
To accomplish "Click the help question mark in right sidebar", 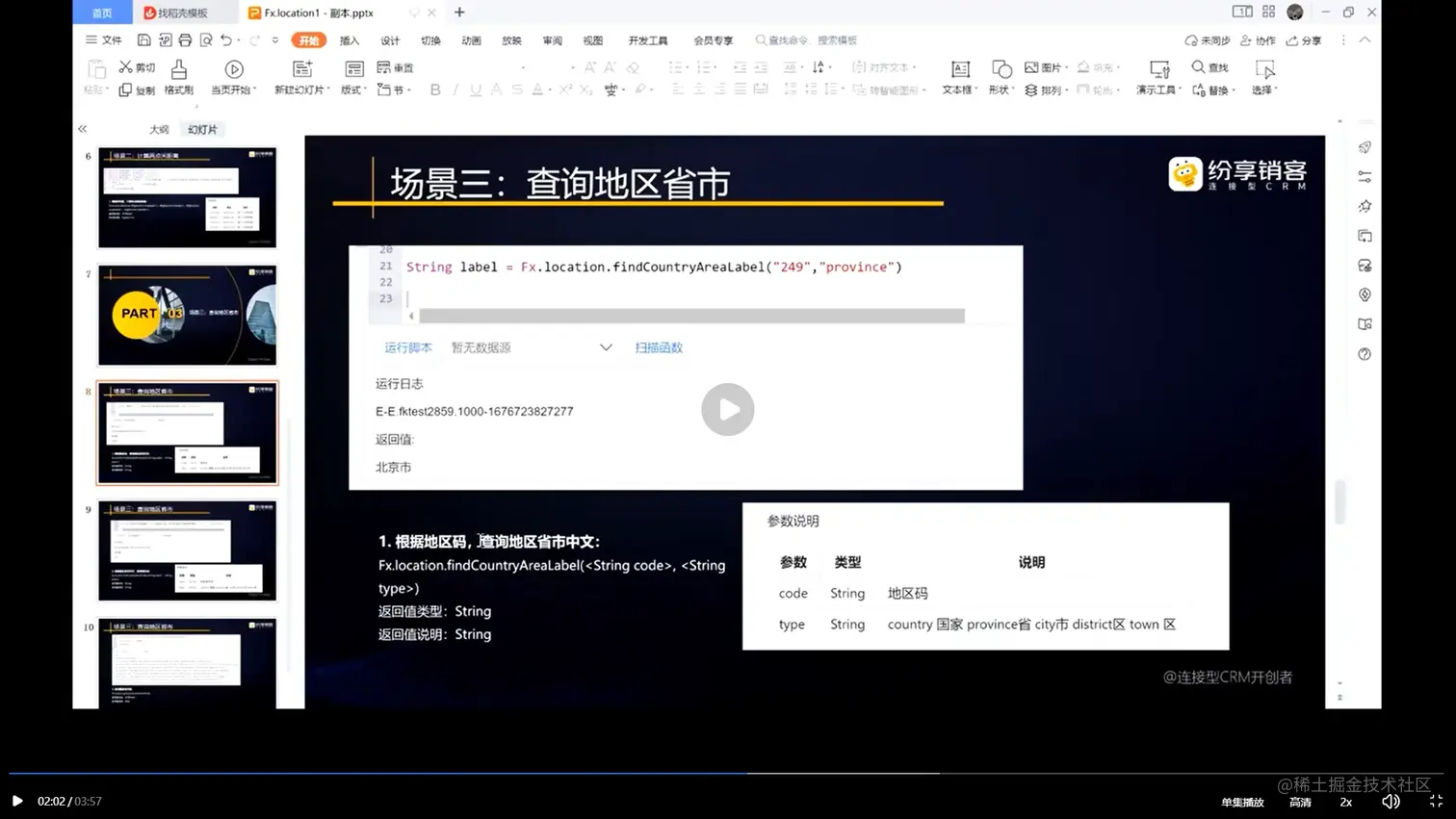I will click(x=1365, y=354).
